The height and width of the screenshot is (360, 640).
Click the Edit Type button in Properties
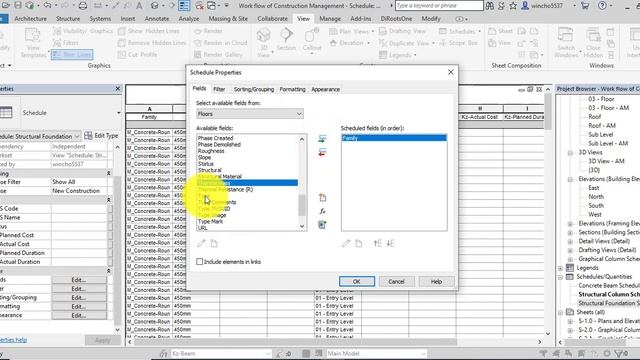coord(101,136)
